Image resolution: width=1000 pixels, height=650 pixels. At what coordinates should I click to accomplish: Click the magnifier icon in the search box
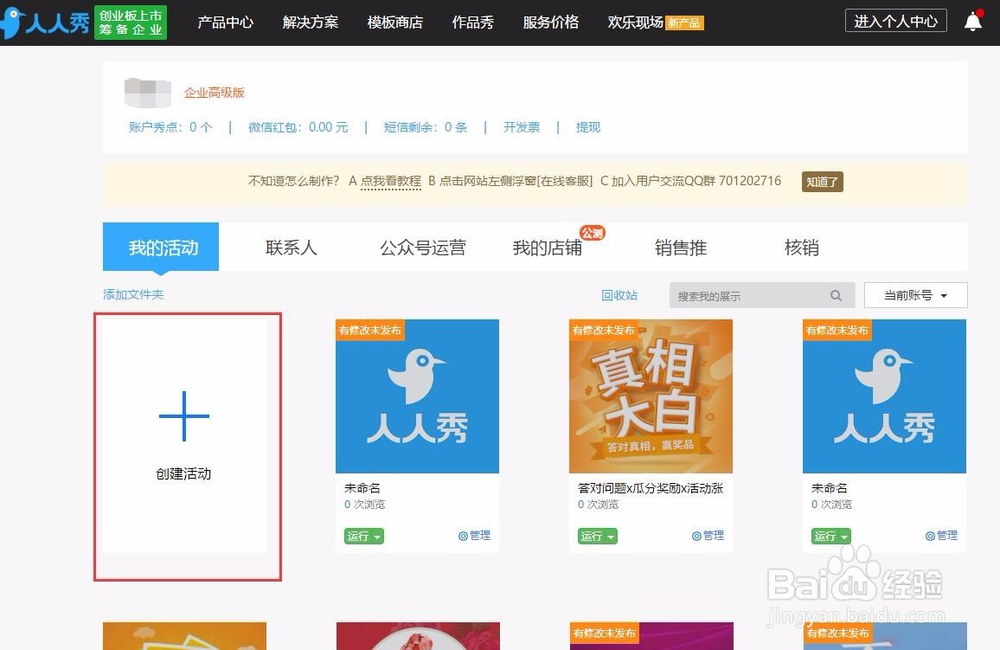(x=836, y=295)
